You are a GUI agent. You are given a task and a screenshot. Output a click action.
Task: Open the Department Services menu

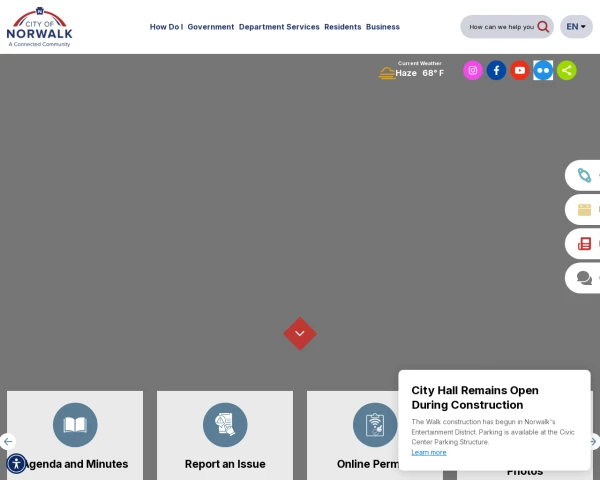(x=279, y=27)
